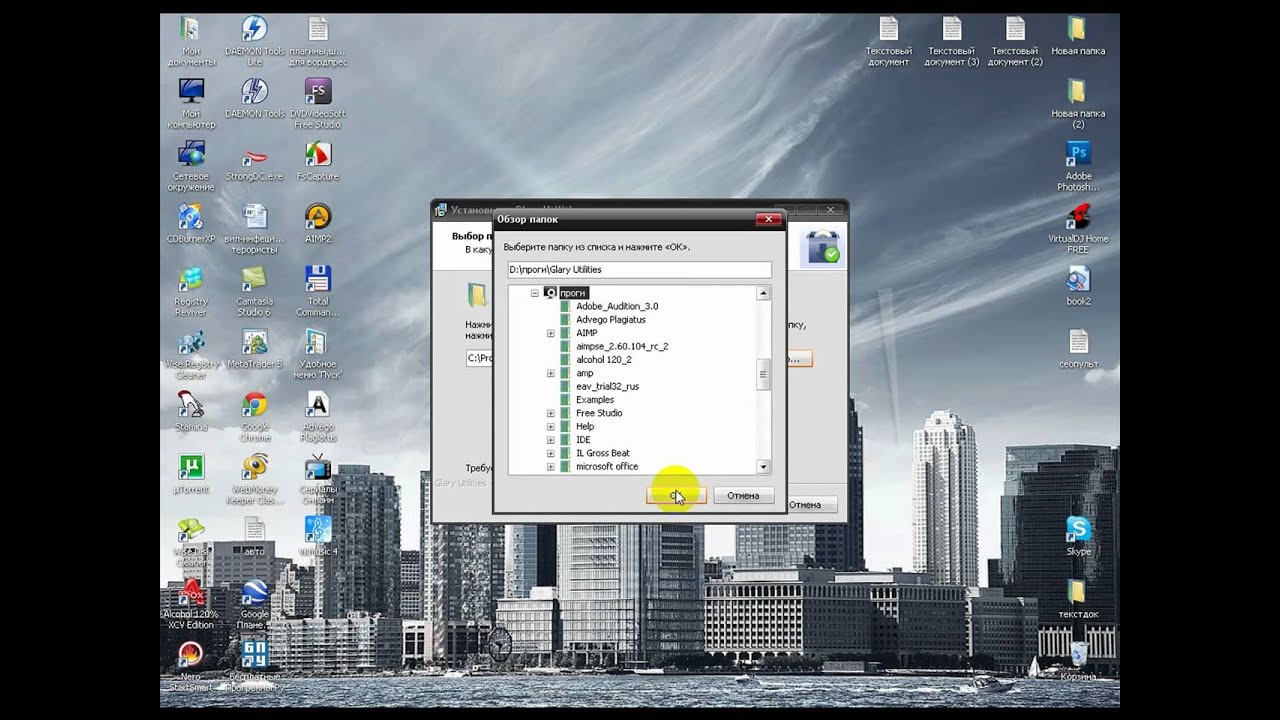Image resolution: width=1280 pixels, height=720 pixels.
Task: Select the aimpse_2.60.104_rc_2 folder
Action: (622, 346)
